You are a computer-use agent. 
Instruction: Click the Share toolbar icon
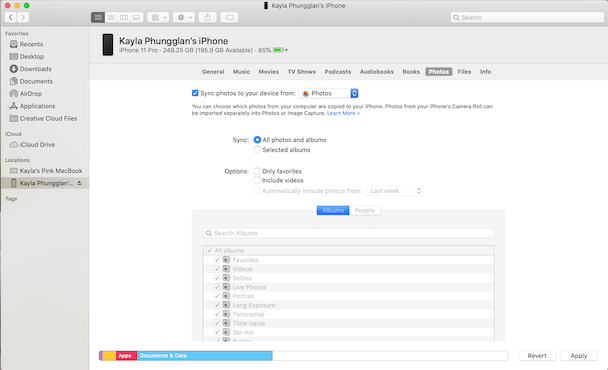207,17
